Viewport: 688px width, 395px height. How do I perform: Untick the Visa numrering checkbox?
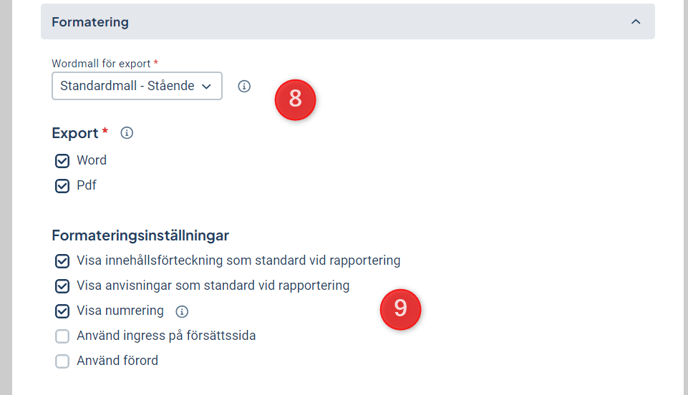click(62, 311)
